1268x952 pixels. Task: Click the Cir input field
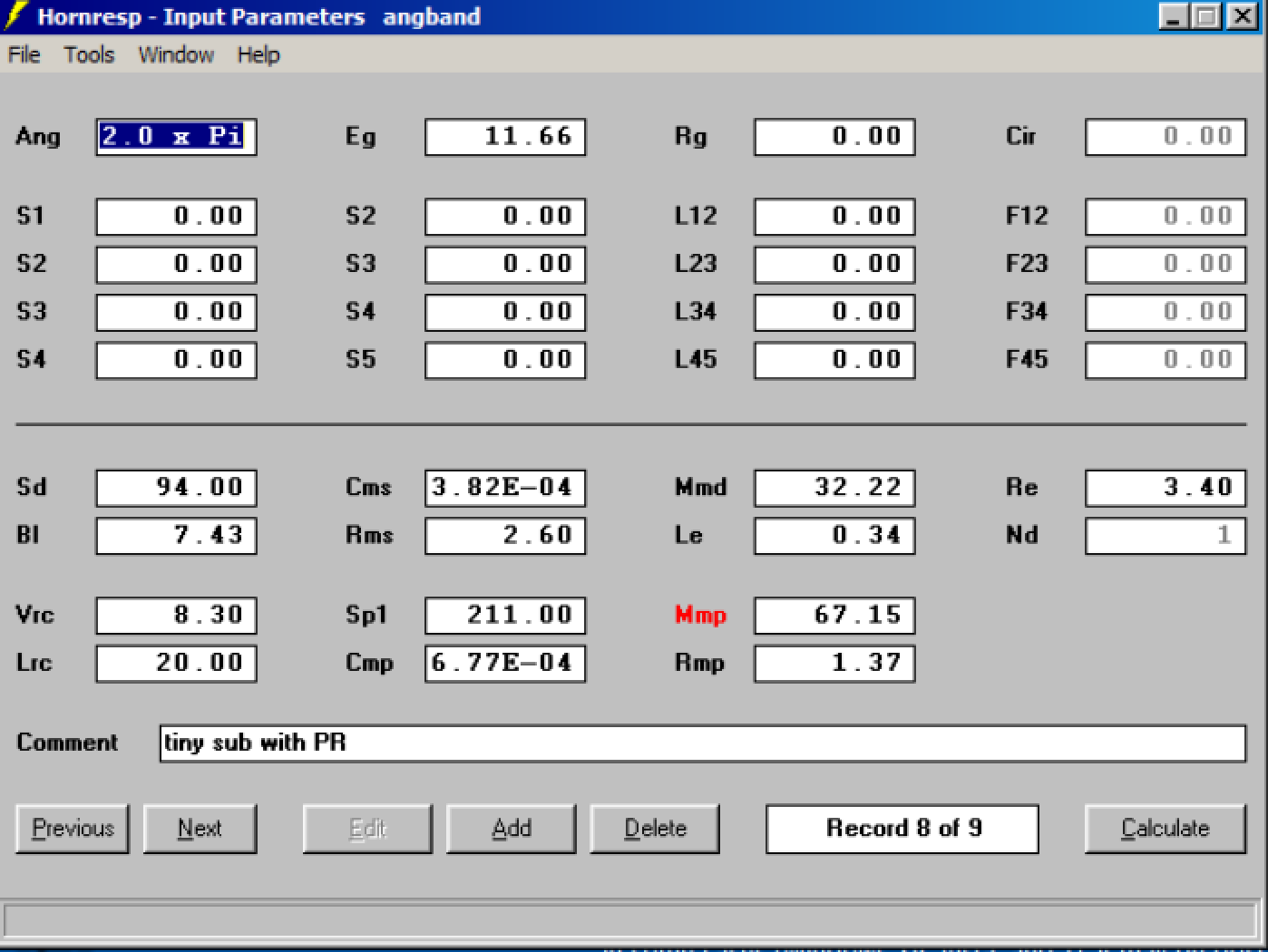click(1166, 137)
